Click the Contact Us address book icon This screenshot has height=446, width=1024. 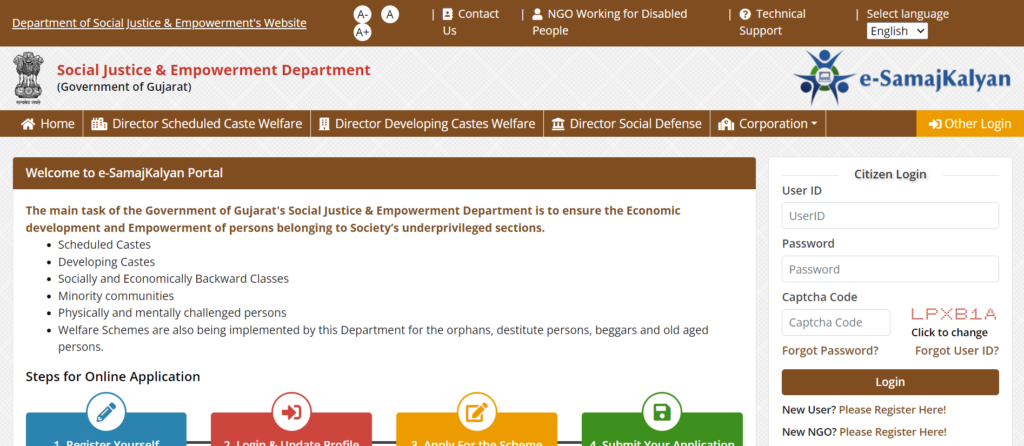pos(447,14)
